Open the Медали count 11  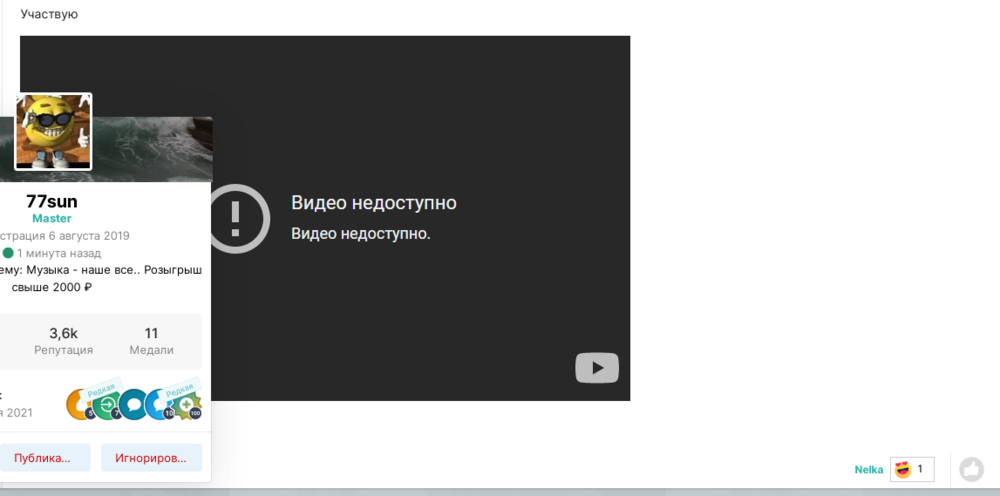[151, 341]
